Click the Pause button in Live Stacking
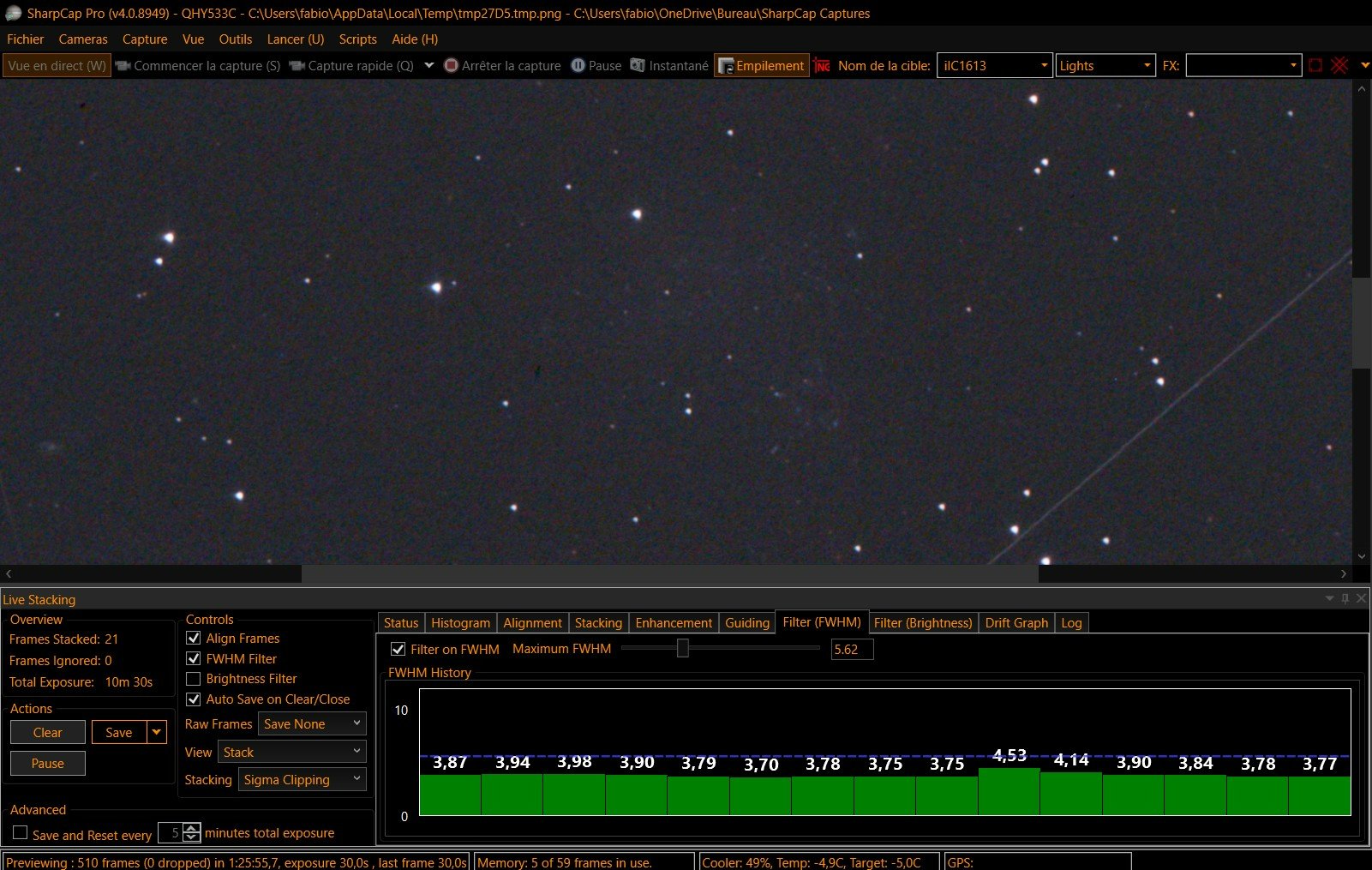1372x870 pixels. point(48,764)
